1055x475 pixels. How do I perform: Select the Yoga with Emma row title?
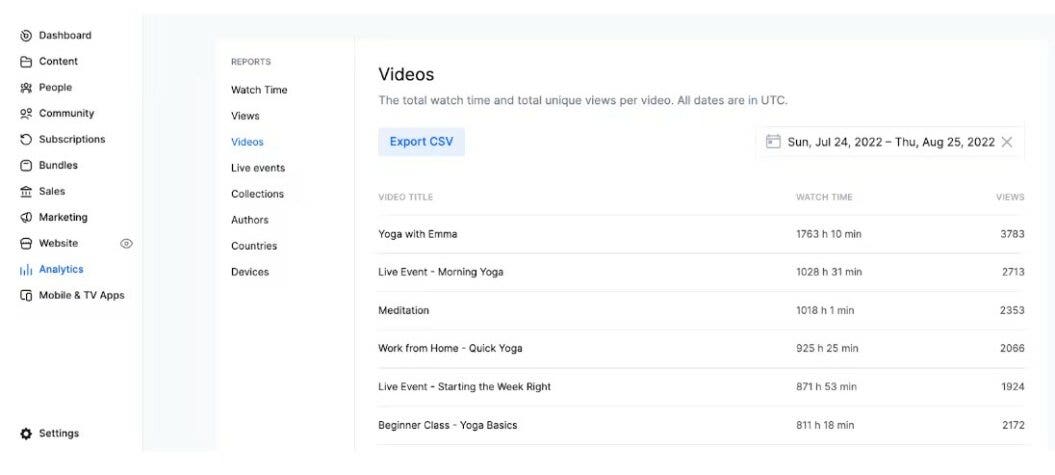click(417, 234)
